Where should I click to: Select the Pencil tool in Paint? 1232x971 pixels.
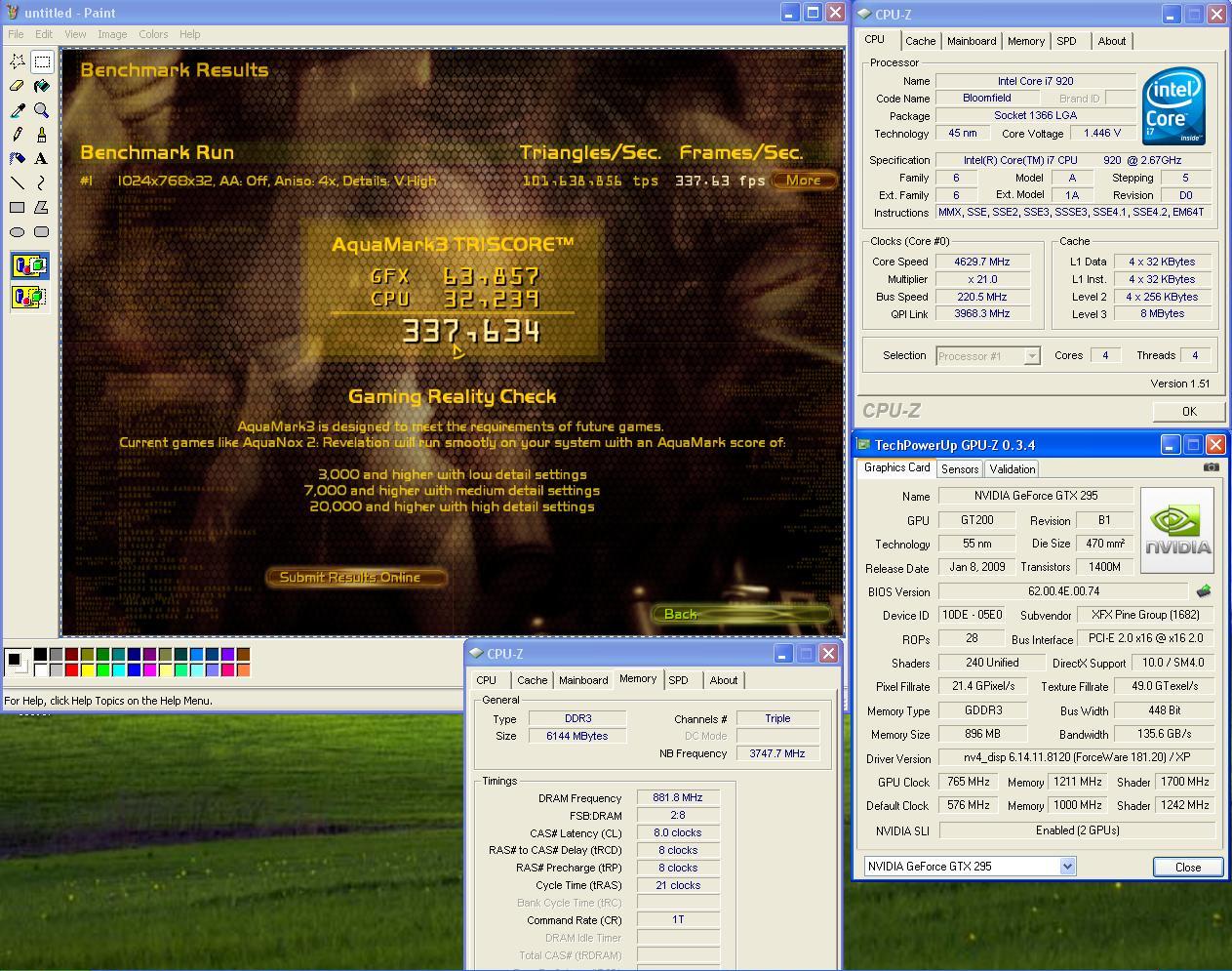coord(18,135)
